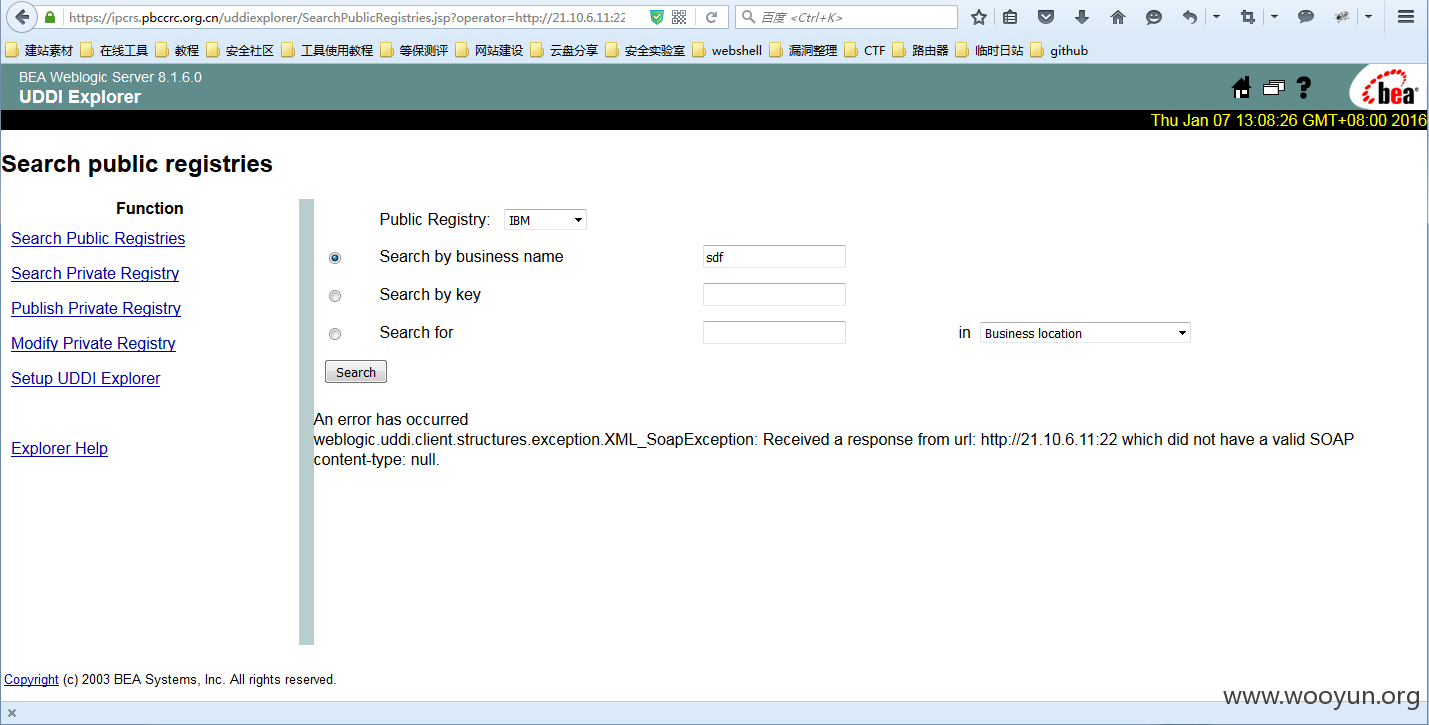Viewport: 1429px width, 725px height.
Task: Click the Search for text field
Action: pyautogui.click(x=774, y=332)
